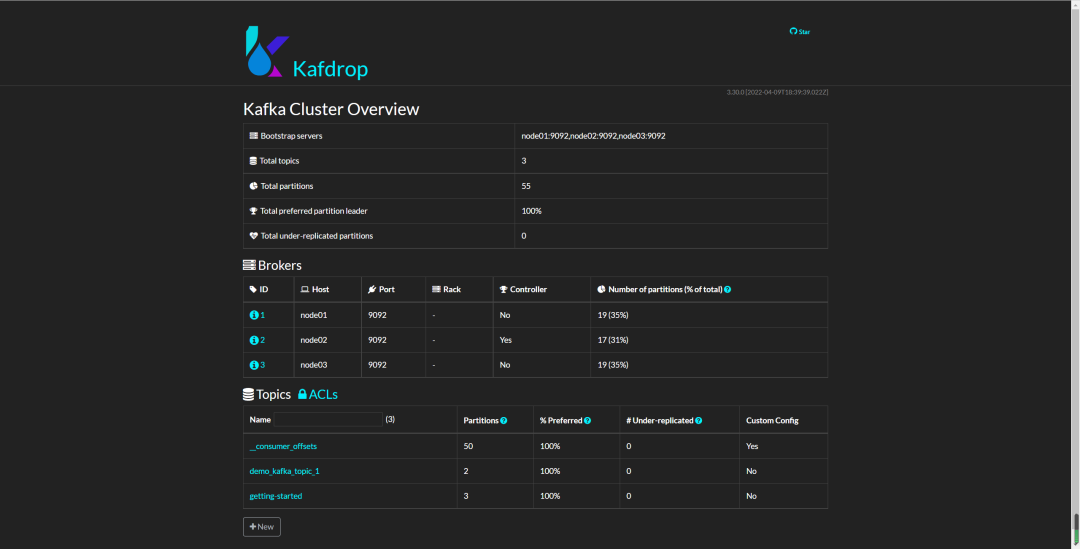Click partitions value 17 (31%)

click(613, 340)
